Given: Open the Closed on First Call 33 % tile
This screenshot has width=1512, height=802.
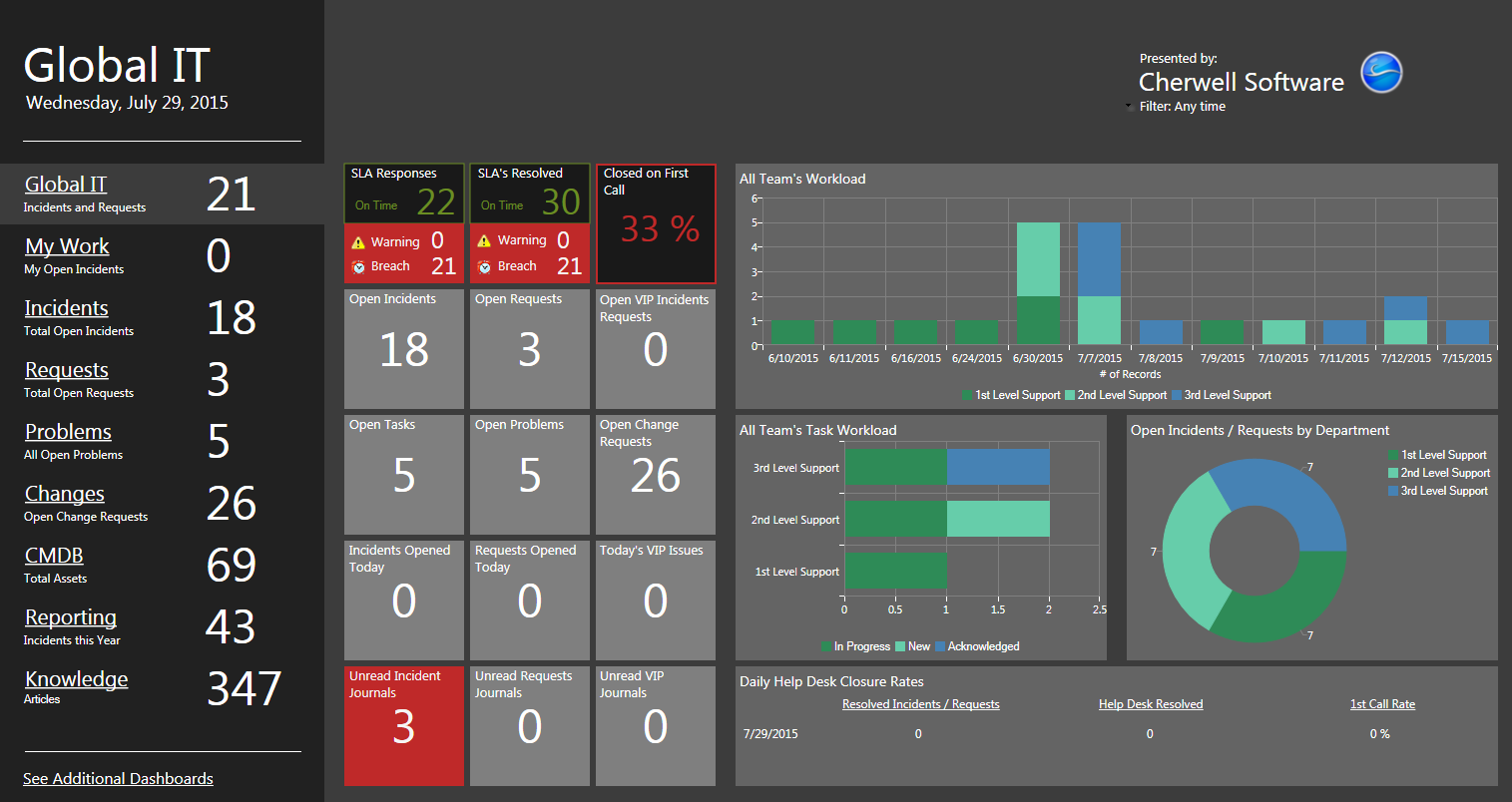Looking at the screenshot, I should pyautogui.click(x=657, y=223).
